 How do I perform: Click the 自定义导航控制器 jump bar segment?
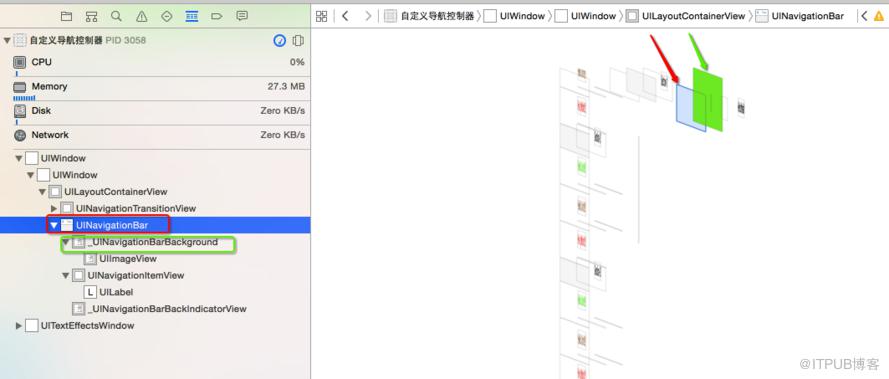coord(430,16)
